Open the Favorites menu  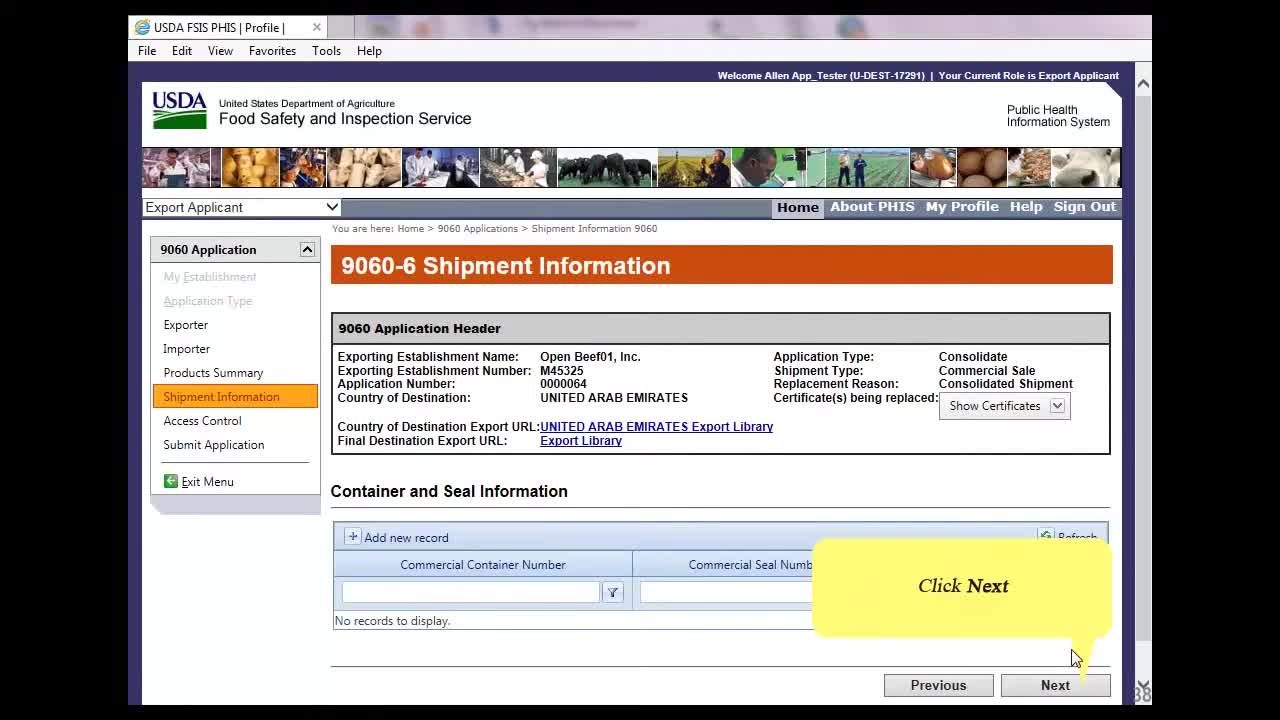(272, 50)
